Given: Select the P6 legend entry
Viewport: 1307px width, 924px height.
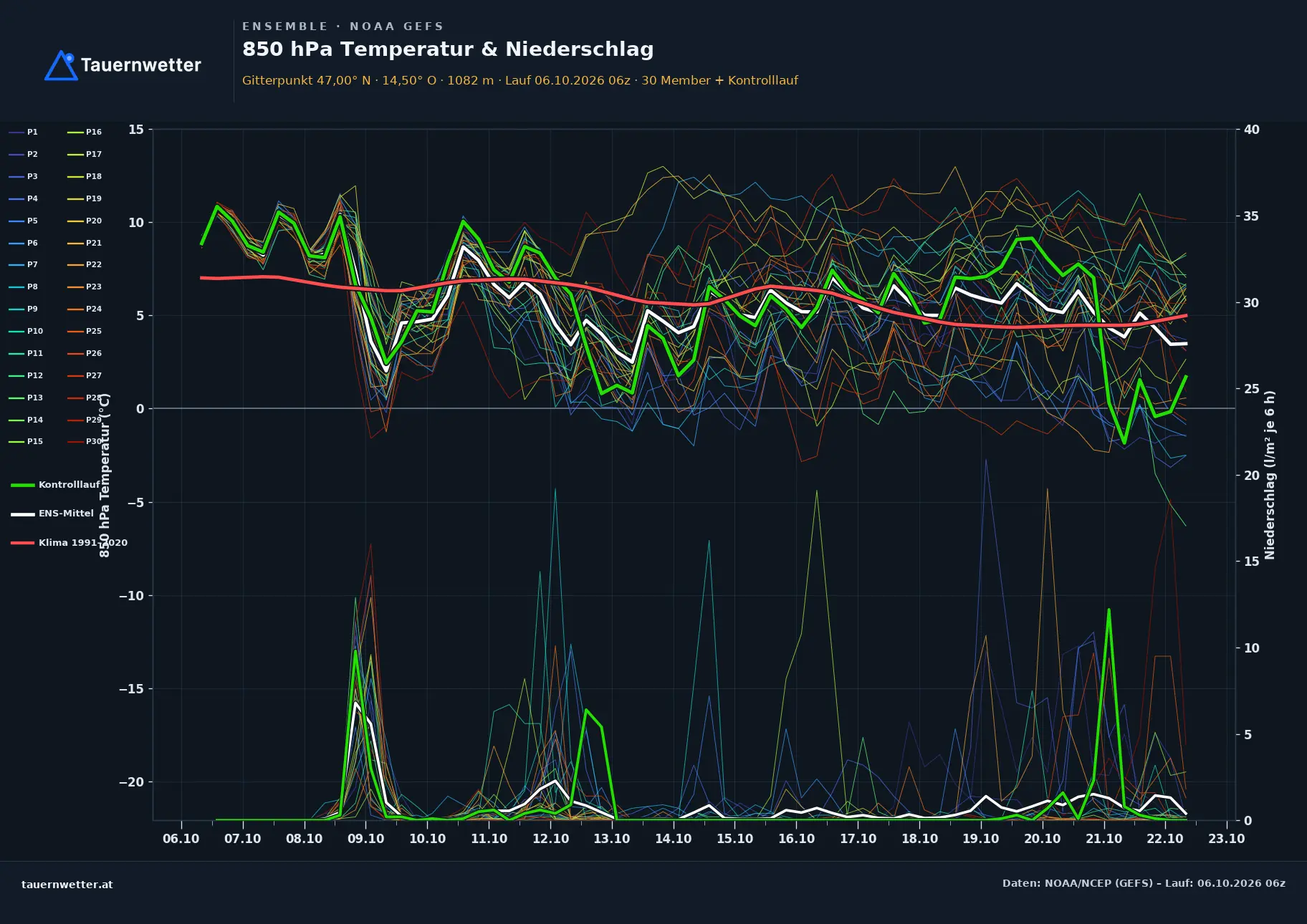Looking at the screenshot, I should 24,243.
